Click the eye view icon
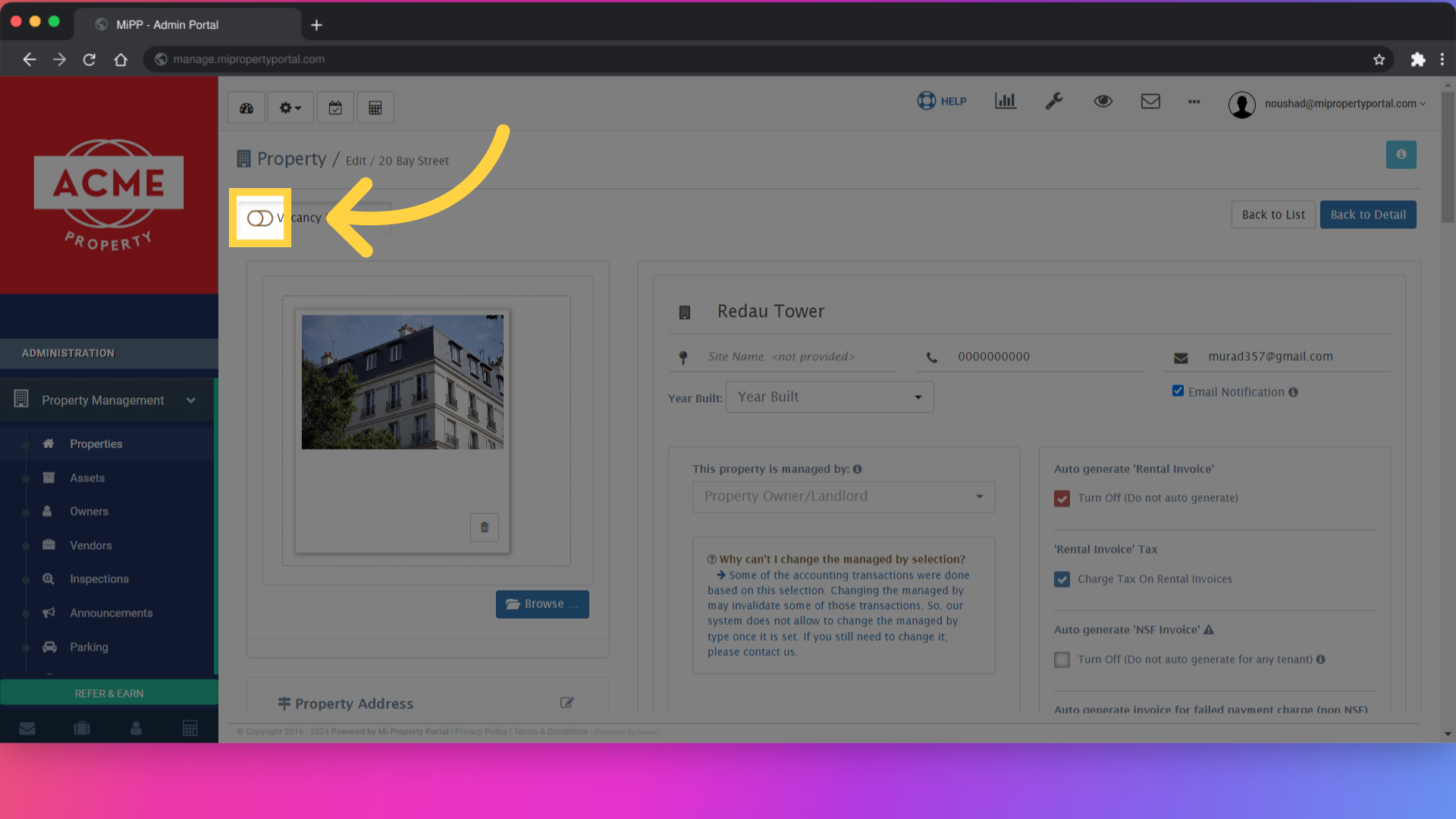 tap(1103, 101)
